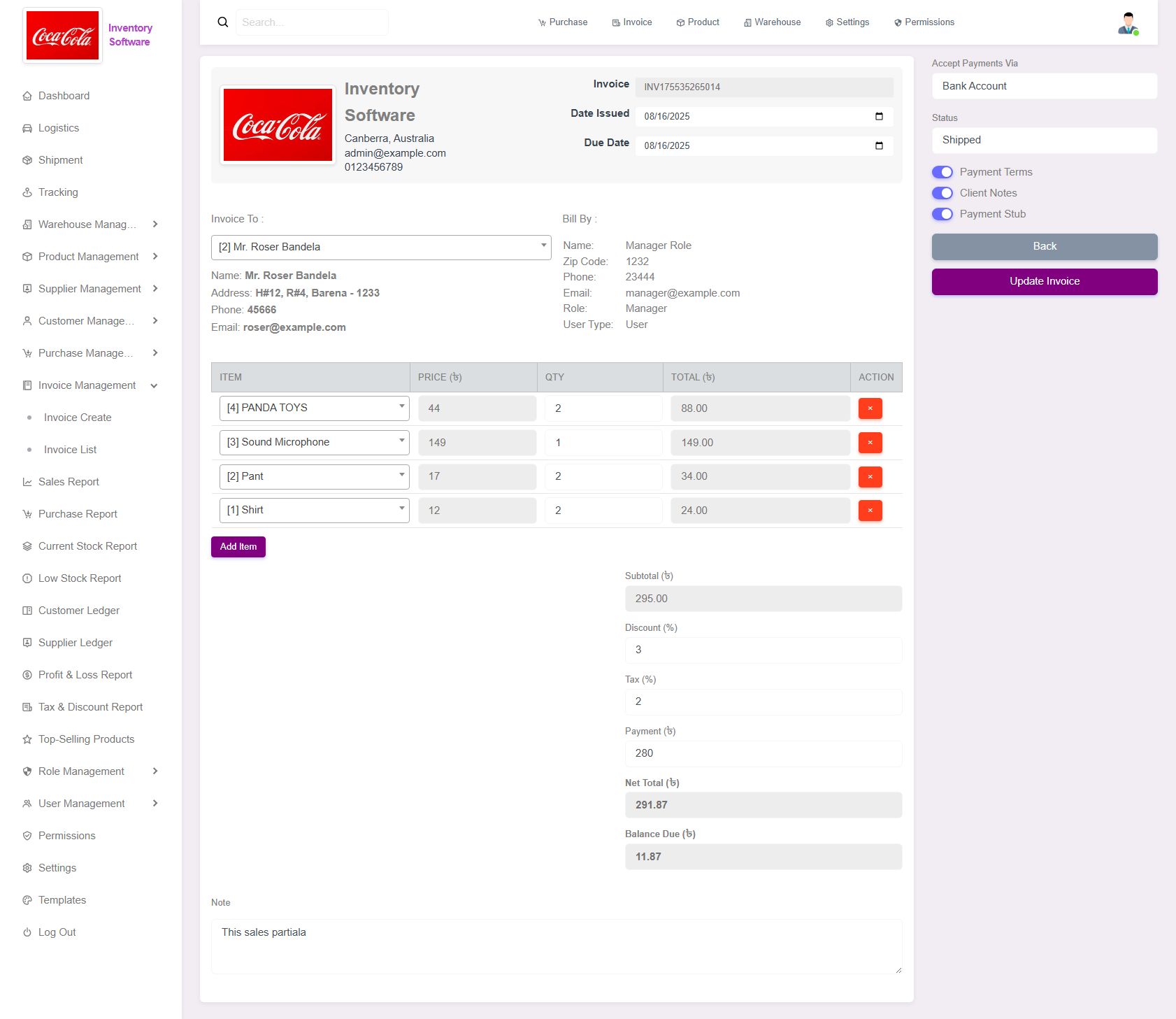Click the search magnifier icon

pos(223,22)
